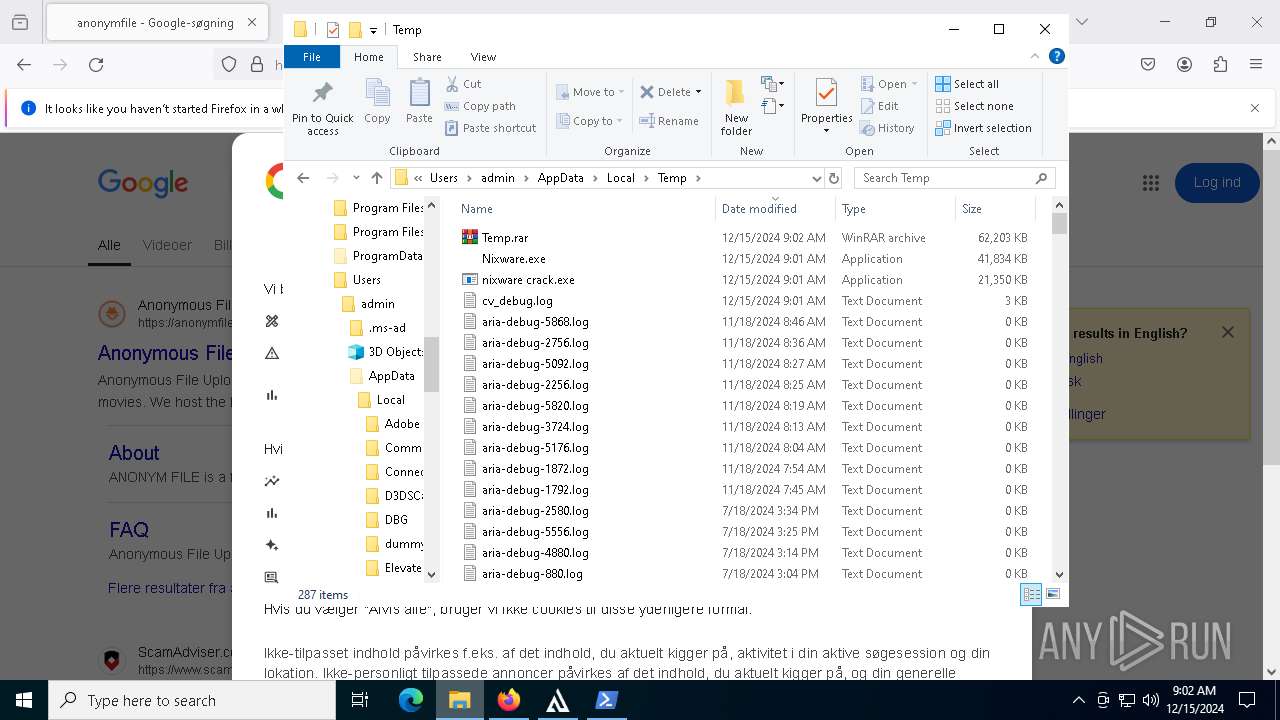
Task: Select the Home ribbon tab
Action: [369, 57]
